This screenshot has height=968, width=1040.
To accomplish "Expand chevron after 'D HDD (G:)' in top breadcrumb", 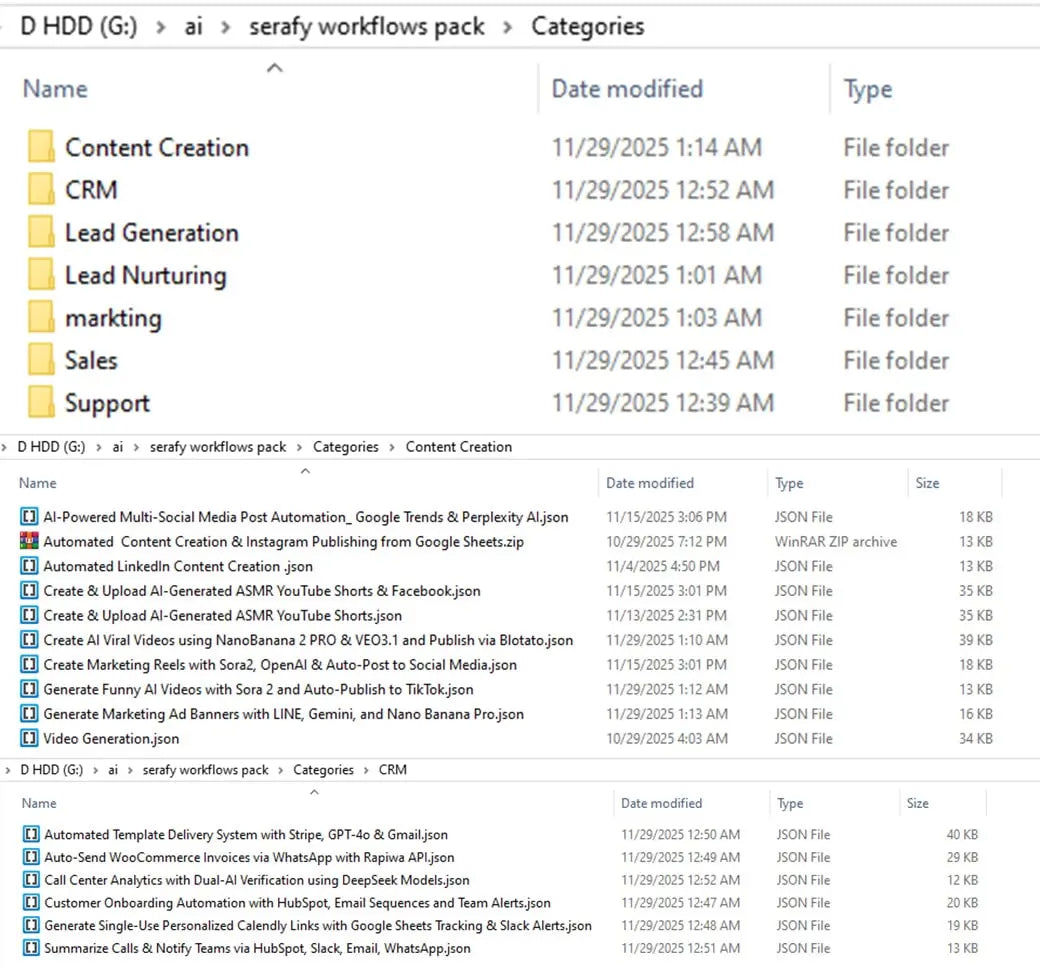I will (160, 27).
